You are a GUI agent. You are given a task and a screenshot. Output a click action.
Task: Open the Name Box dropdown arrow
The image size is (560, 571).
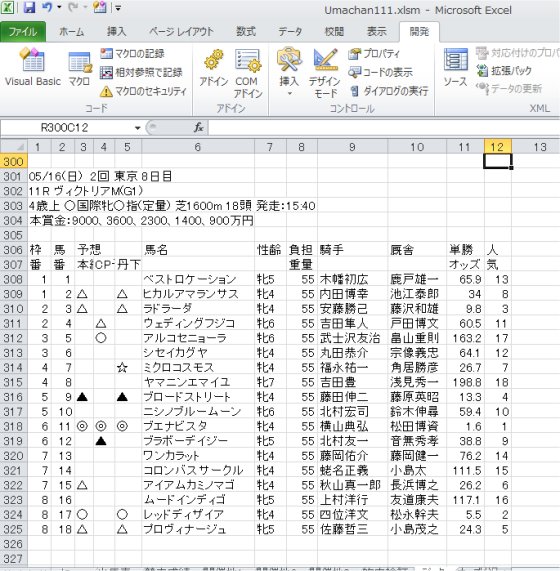pyautogui.click(x=138, y=128)
